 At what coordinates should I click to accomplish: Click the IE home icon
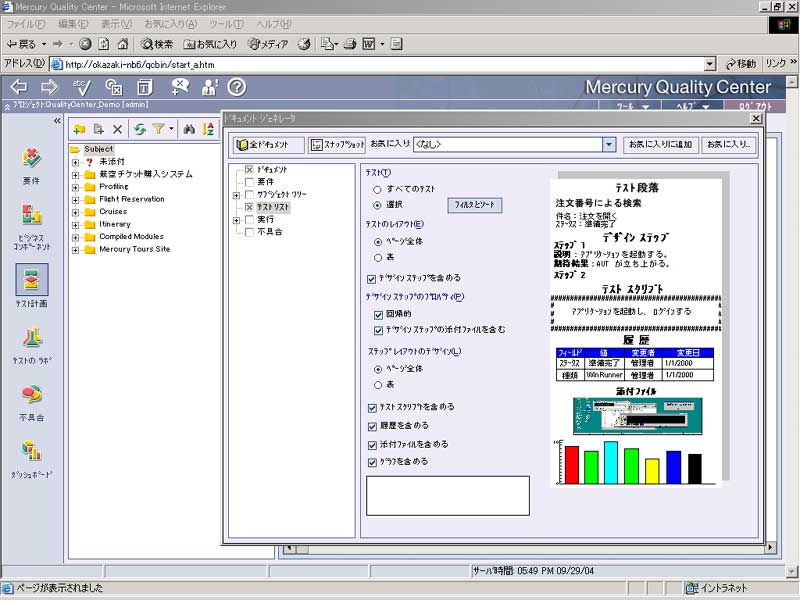pyautogui.click(x=122, y=44)
